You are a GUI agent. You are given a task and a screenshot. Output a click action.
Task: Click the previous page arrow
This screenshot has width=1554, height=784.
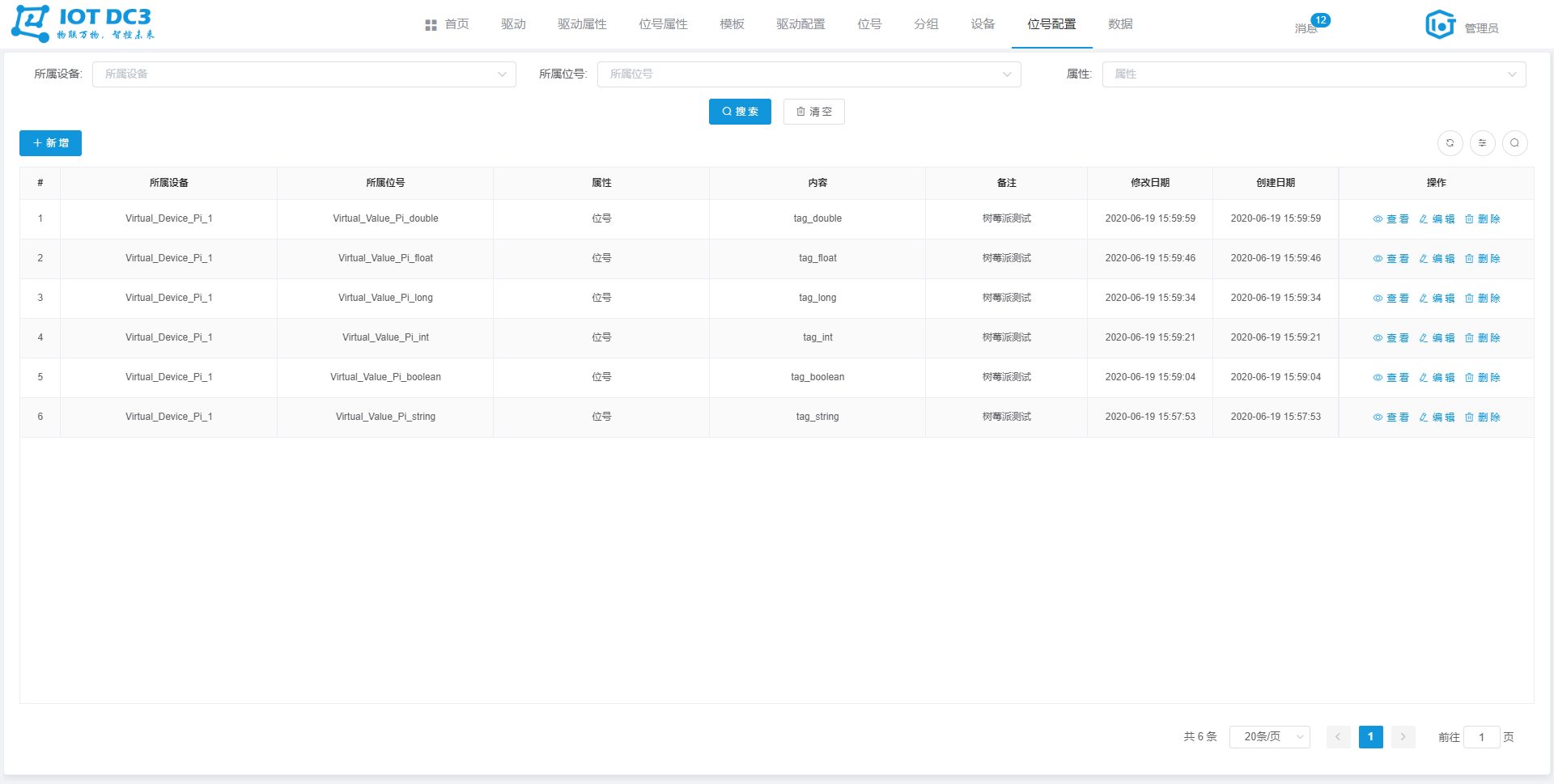(1338, 737)
